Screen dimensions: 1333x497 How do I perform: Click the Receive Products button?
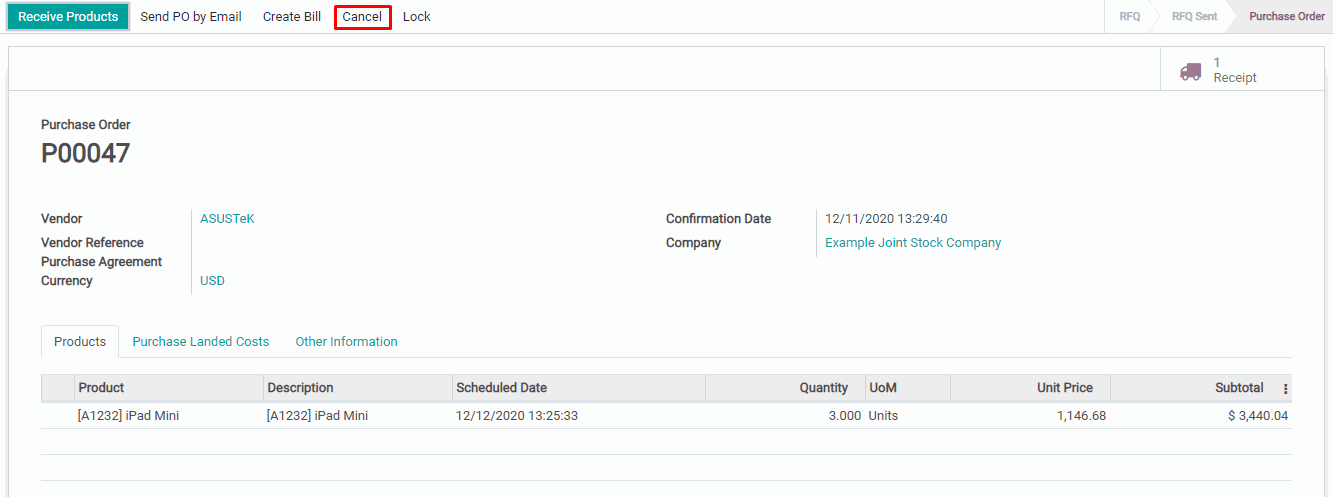tap(68, 17)
